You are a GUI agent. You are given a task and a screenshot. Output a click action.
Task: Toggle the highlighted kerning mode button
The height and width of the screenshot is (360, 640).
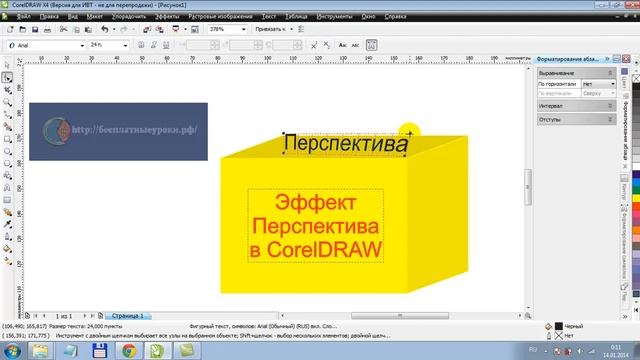tap(371, 45)
